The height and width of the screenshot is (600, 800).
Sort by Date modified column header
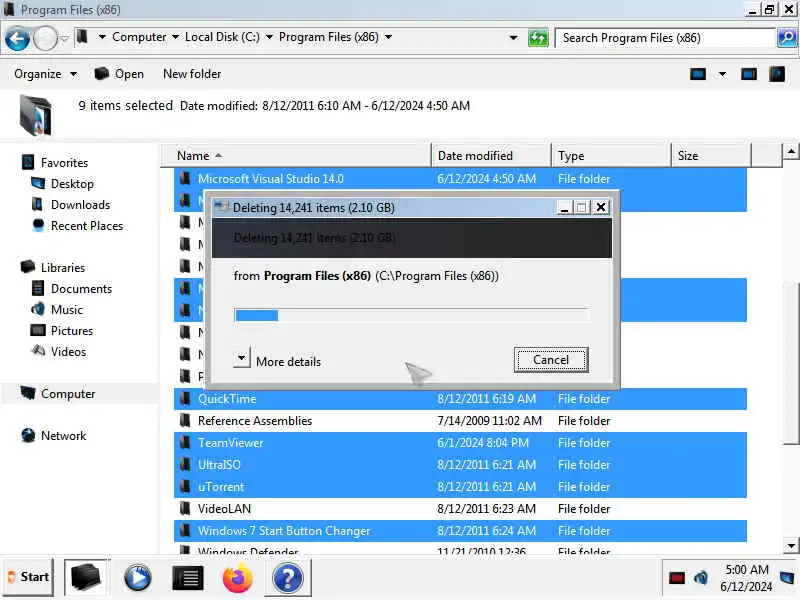click(491, 156)
